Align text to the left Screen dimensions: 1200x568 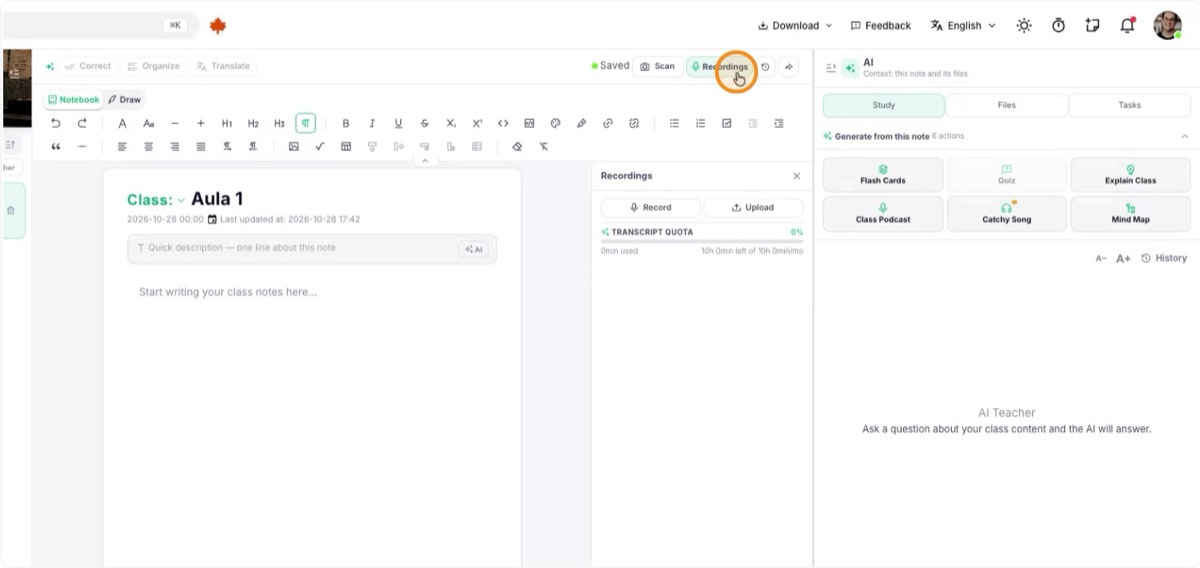tap(122, 146)
